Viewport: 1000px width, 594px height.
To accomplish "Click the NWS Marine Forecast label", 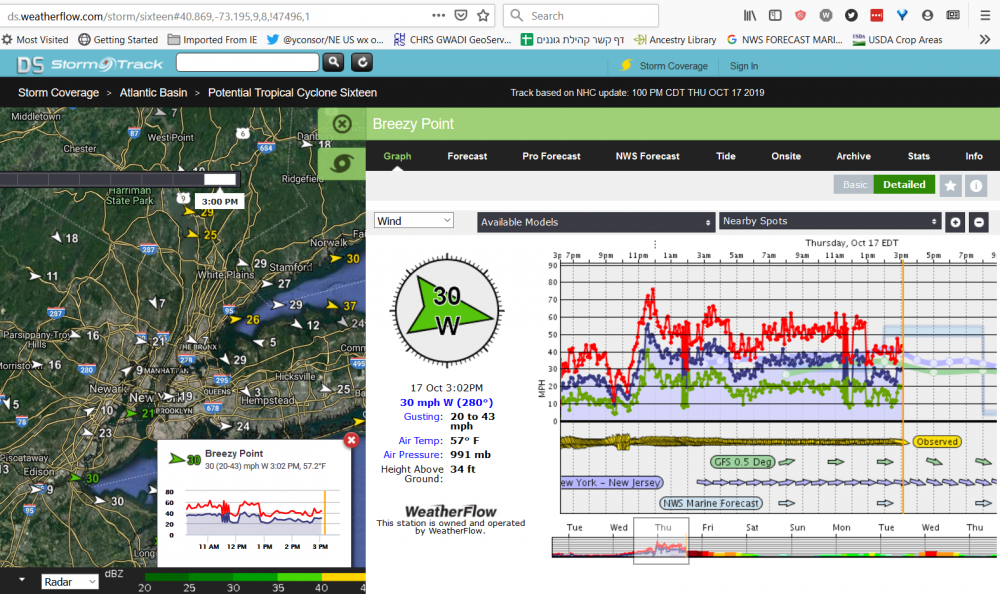I will click(x=710, y=503).
